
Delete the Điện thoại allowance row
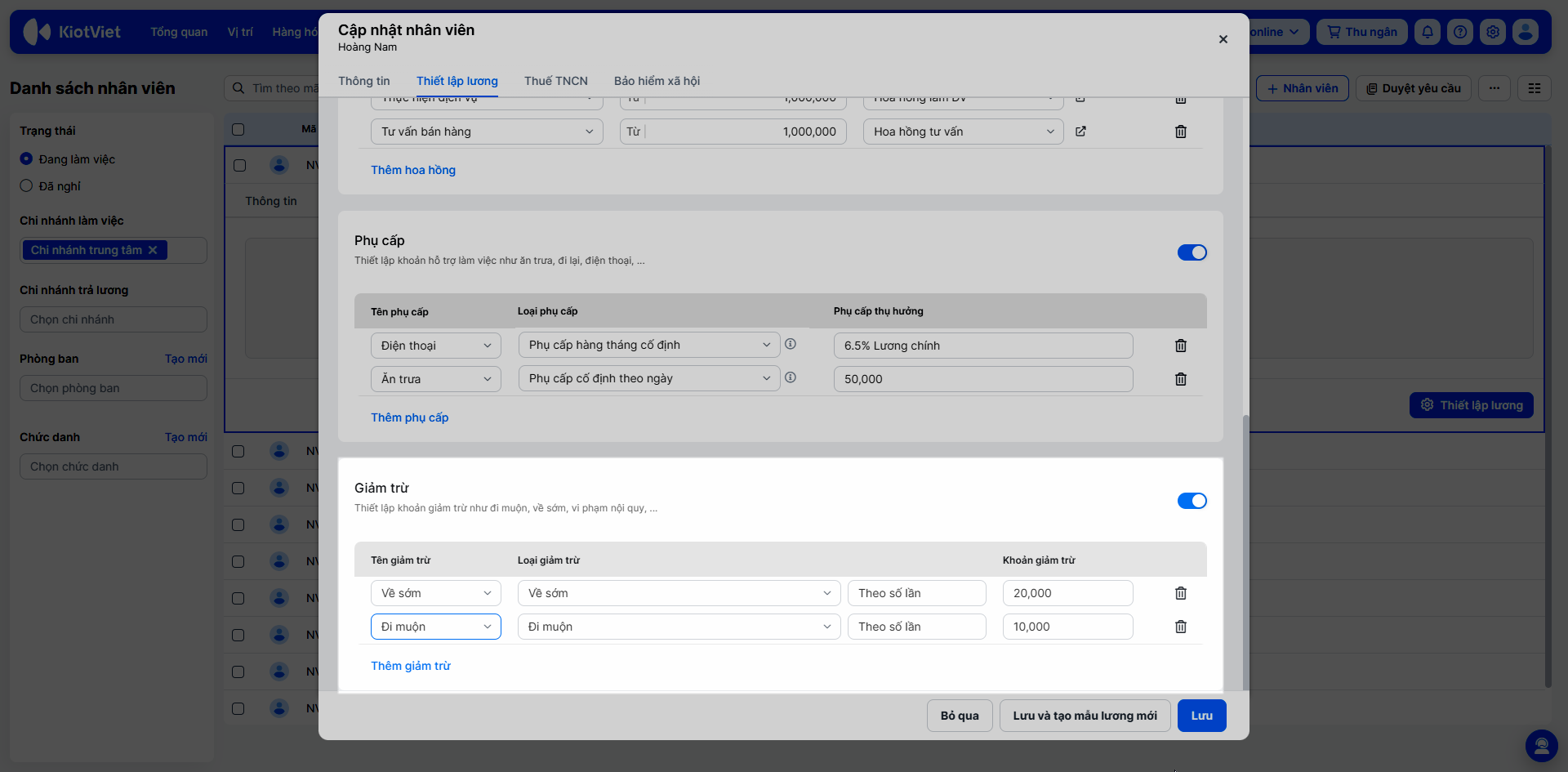[1180, 346]
